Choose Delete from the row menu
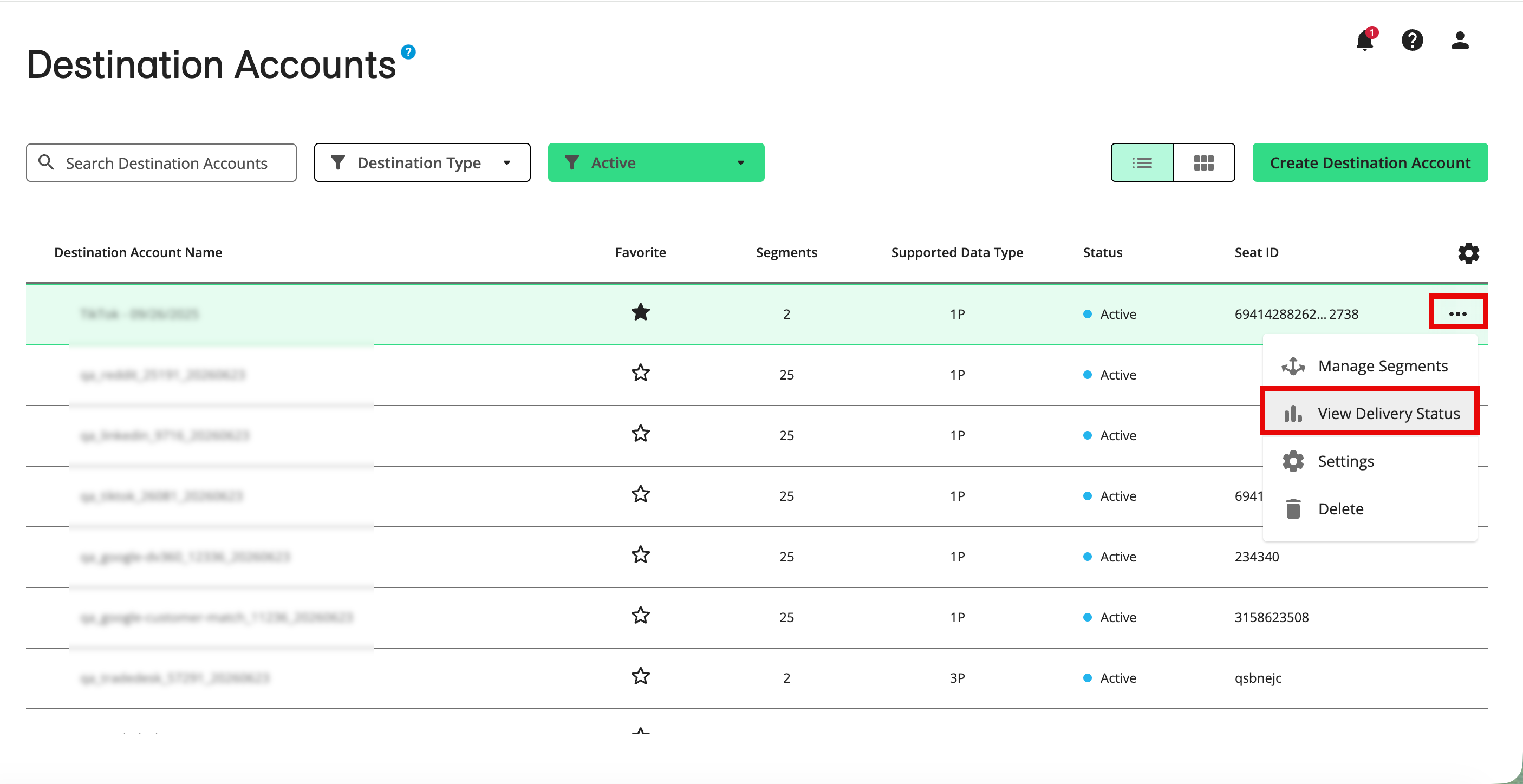Image resolution: width=1523 pixels, height=784 pixels. 1370,508
